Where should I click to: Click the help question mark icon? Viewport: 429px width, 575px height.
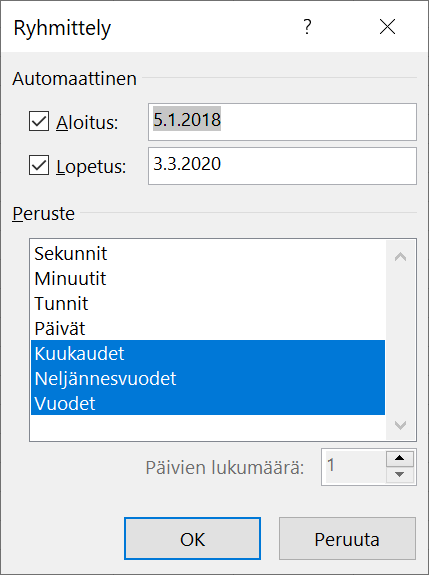point(307,27)
